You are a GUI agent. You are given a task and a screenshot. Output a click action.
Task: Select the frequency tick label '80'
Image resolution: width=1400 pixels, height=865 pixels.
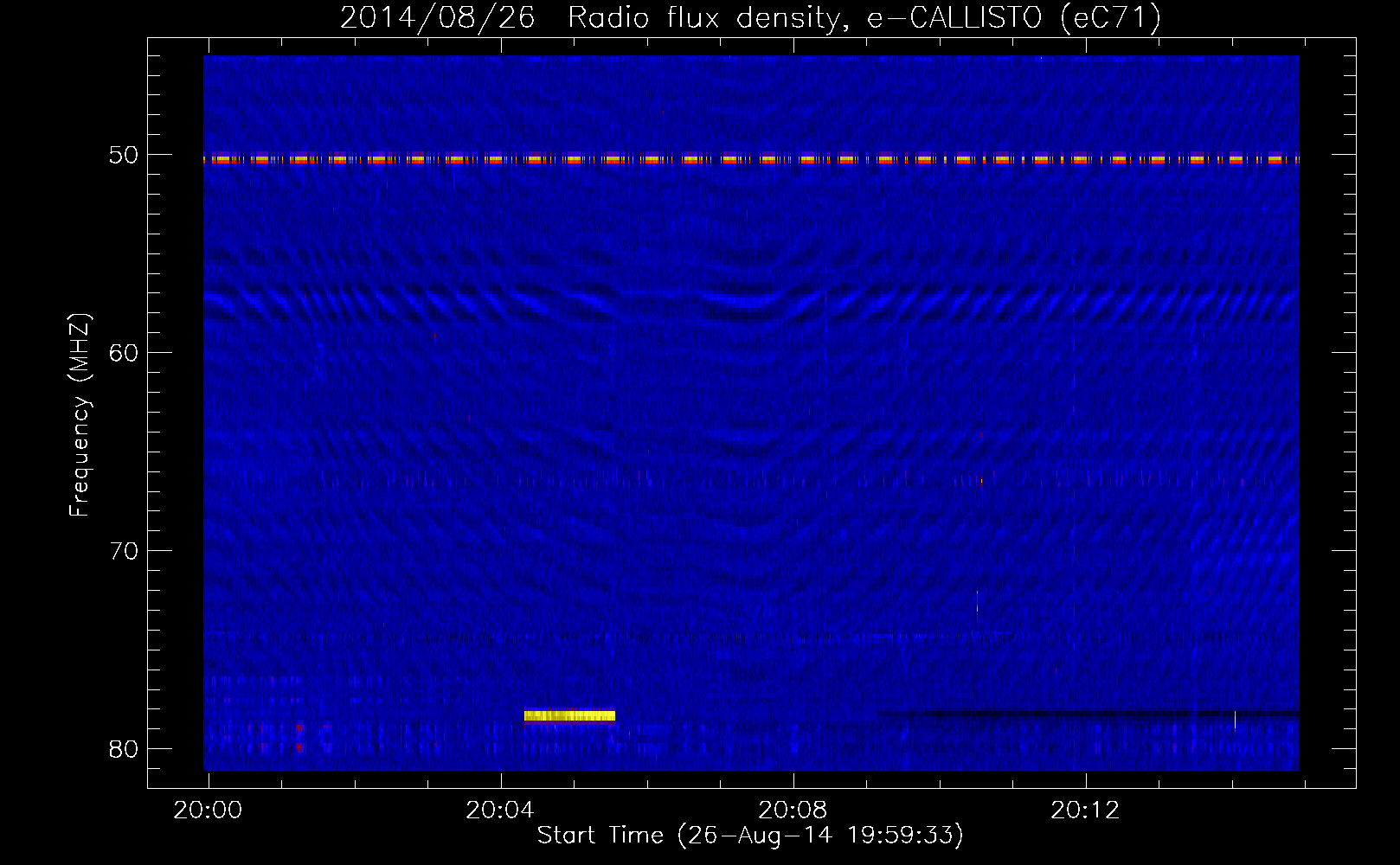(x=124, y=748)
